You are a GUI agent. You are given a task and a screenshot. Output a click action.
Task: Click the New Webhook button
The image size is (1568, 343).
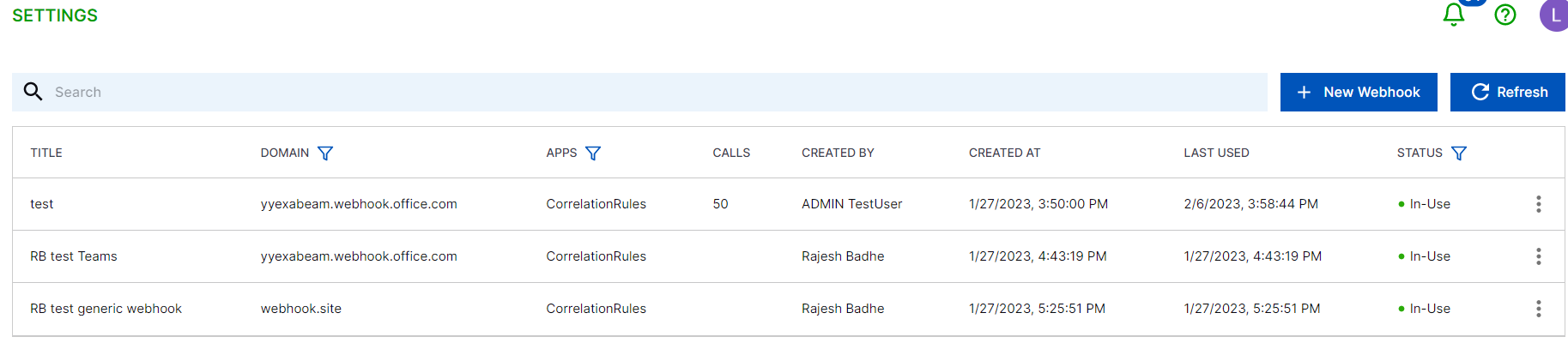[x=1359, y=92]
